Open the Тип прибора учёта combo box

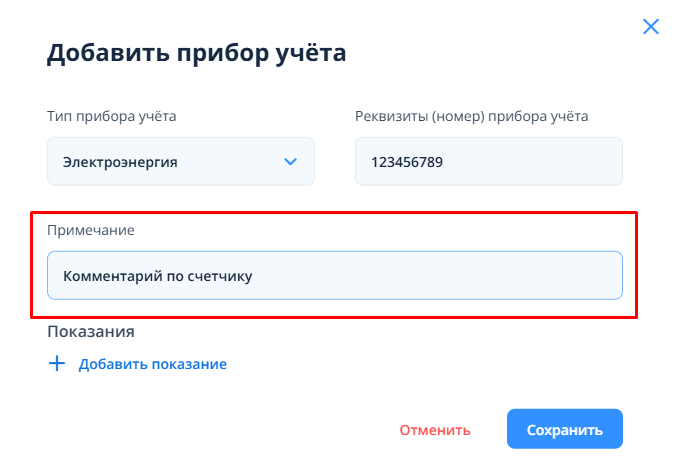(180, 161)
